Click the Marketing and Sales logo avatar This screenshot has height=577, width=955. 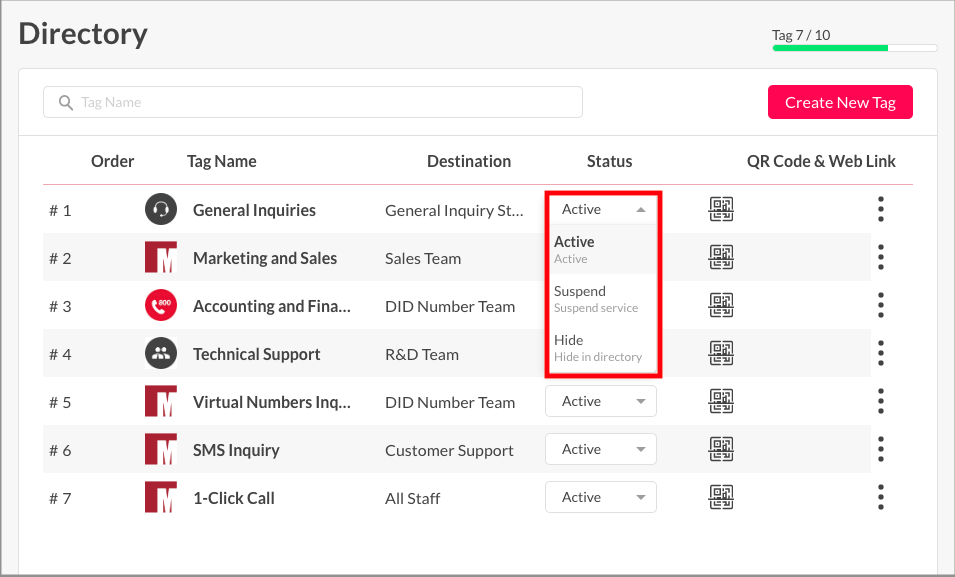(161, 257)
